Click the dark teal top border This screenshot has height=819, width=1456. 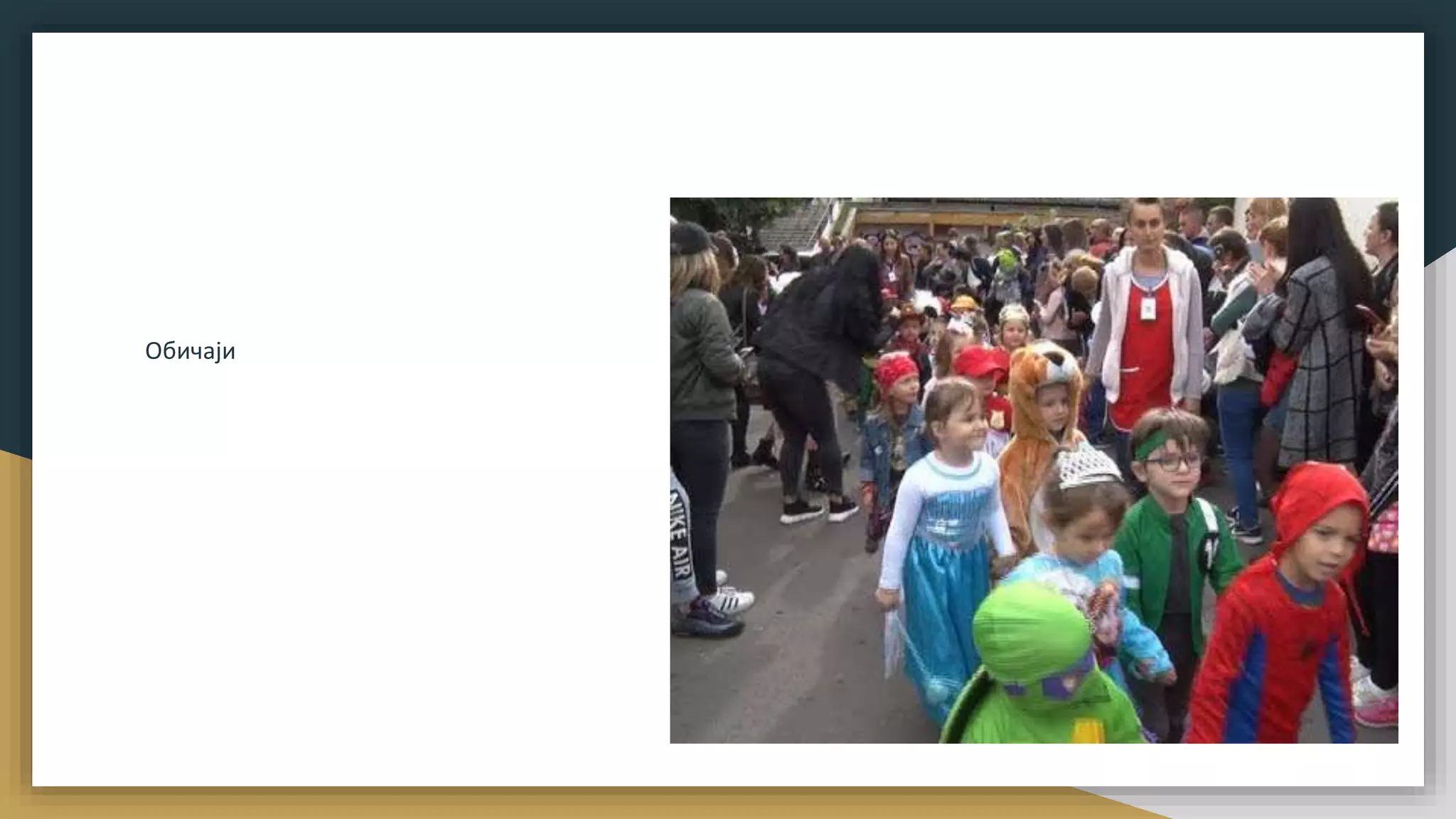pos(728,14)
